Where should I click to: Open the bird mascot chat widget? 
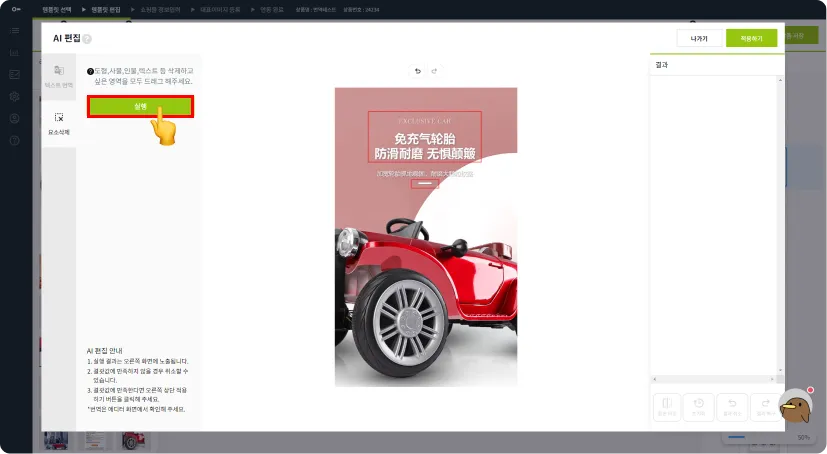pyautogui.click(x=795, y=405)
